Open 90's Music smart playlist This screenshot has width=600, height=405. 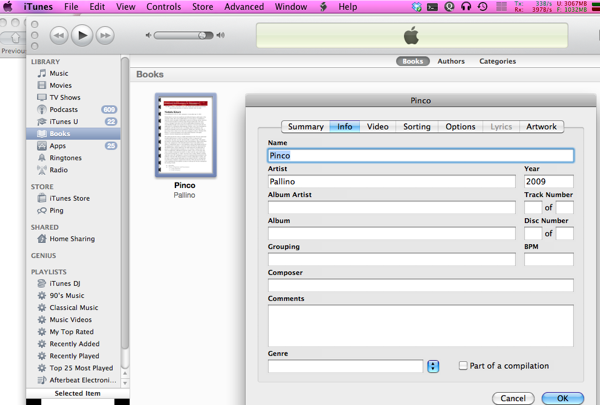point(66,296)
